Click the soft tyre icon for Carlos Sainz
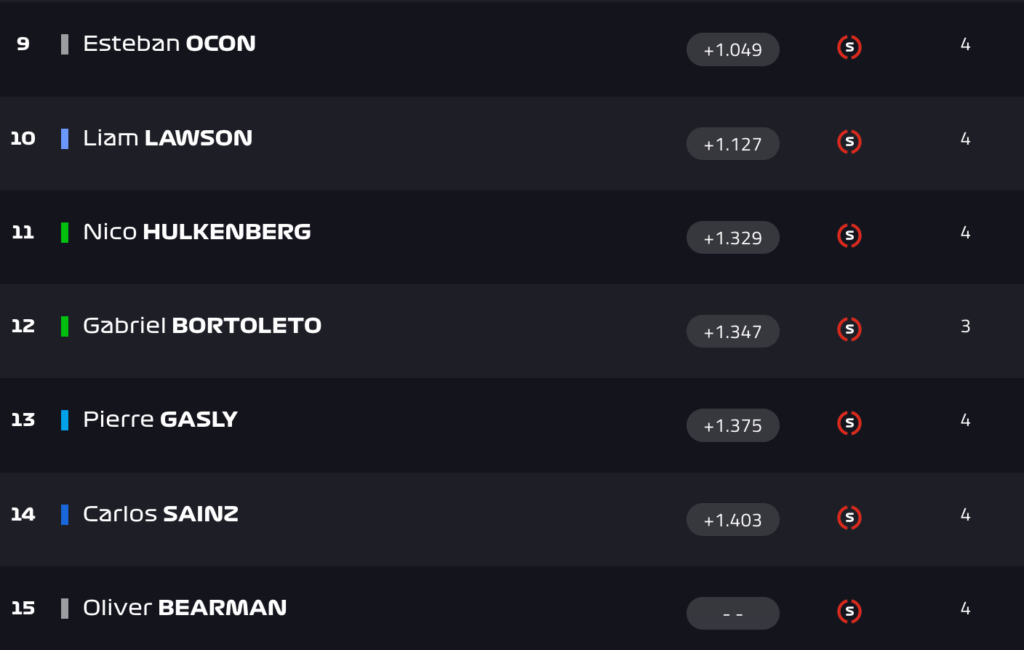This screenshot has height=650, width=1024. pos(849,518)
